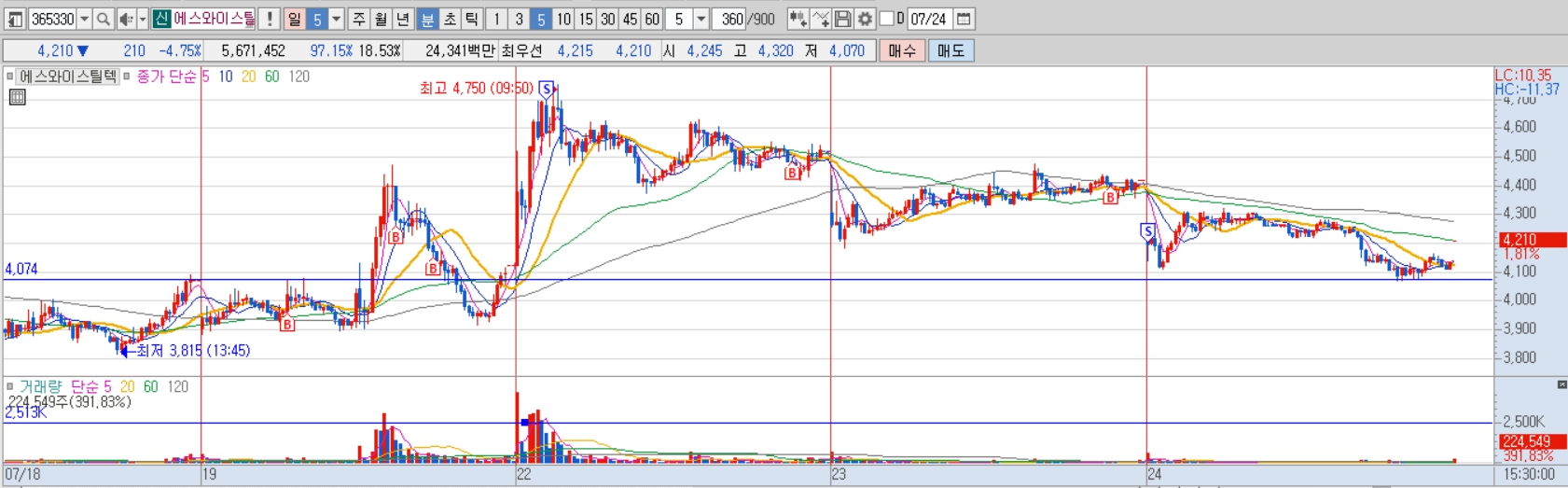This screenshot has width=1568, height=488.
Task: Select 주 weekly chart period
Action: pos(359,19)
